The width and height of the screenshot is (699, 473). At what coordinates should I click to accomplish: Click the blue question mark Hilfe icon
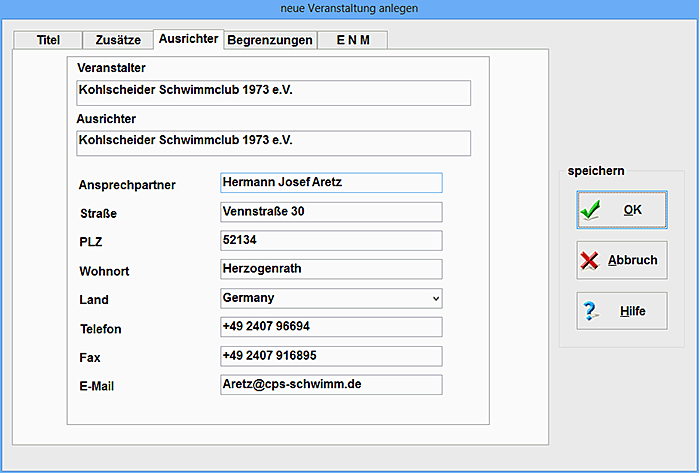point(590,311)
